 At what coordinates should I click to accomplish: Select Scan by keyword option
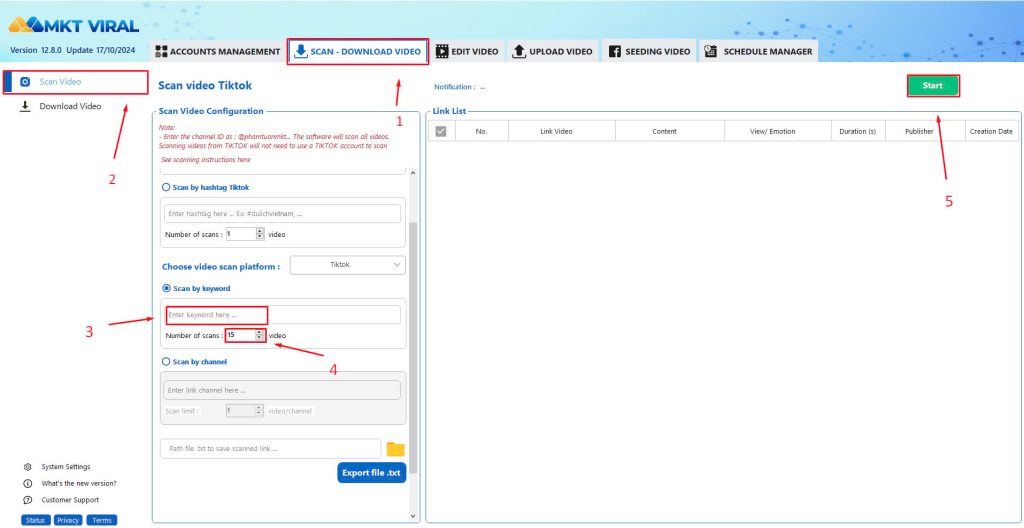point(196,288)
